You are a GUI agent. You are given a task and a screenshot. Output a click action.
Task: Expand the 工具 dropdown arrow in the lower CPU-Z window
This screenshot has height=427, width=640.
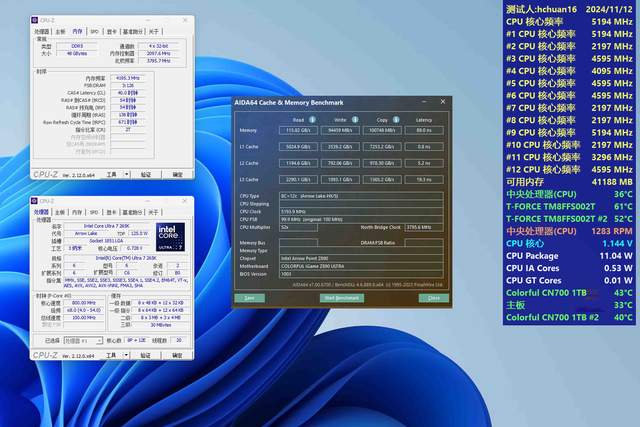(127, 356)
